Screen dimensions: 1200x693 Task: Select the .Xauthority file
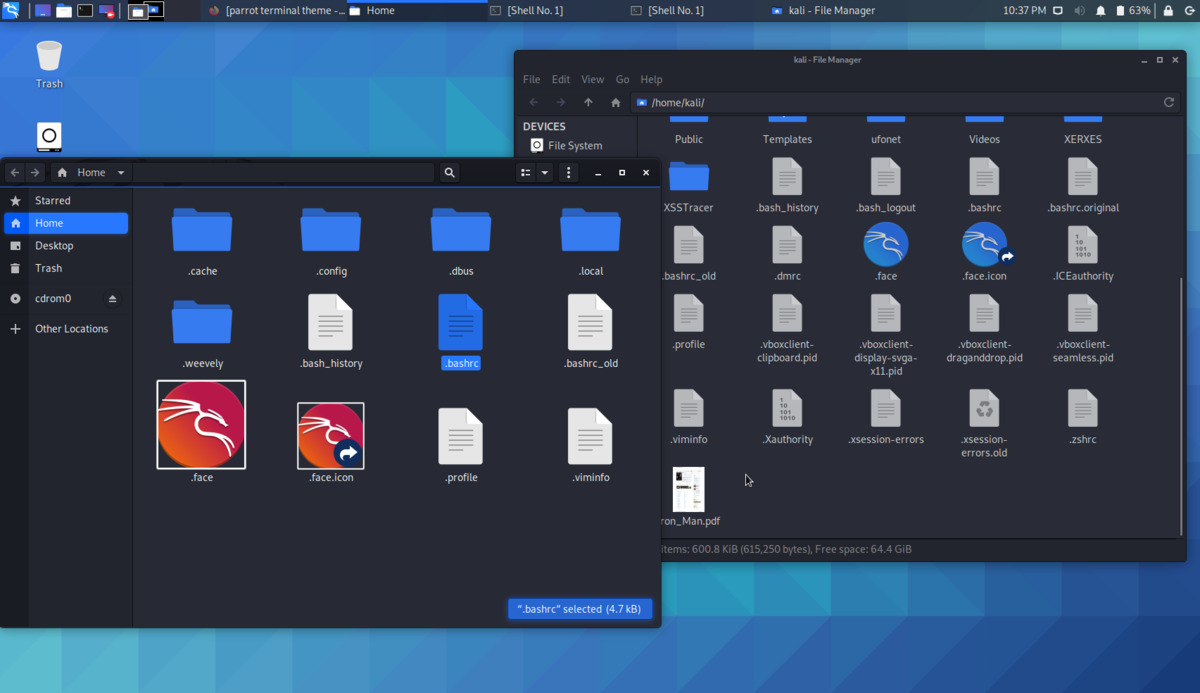click(x=787, y=418)
